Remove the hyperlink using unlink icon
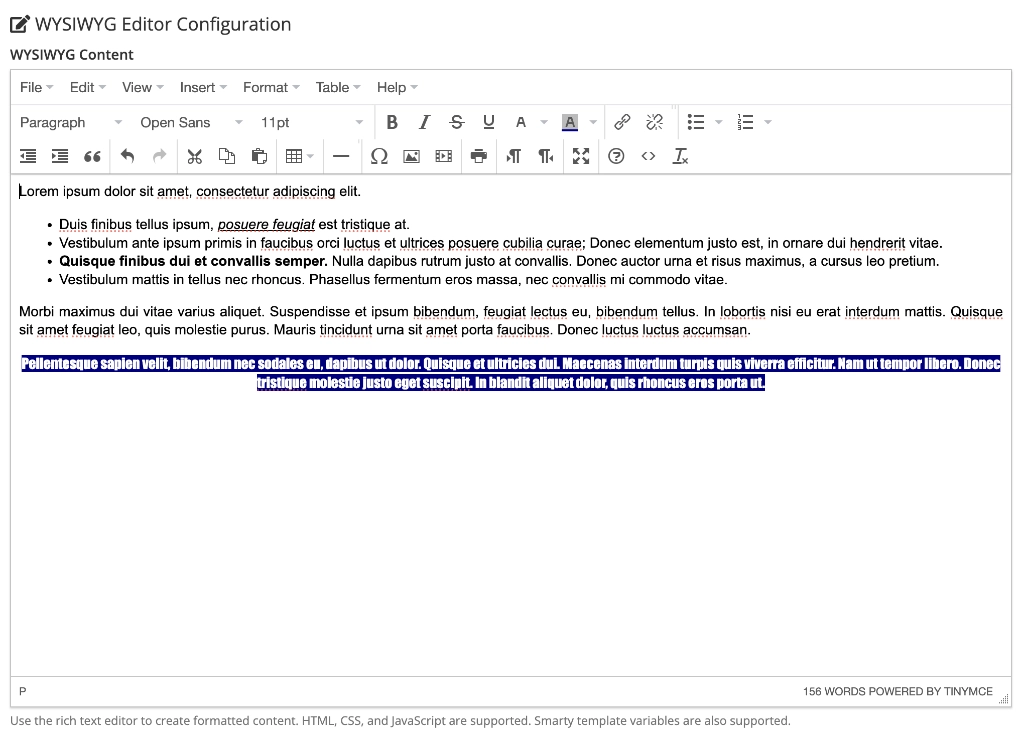The image size is (1024, 746). click(655, 121)
